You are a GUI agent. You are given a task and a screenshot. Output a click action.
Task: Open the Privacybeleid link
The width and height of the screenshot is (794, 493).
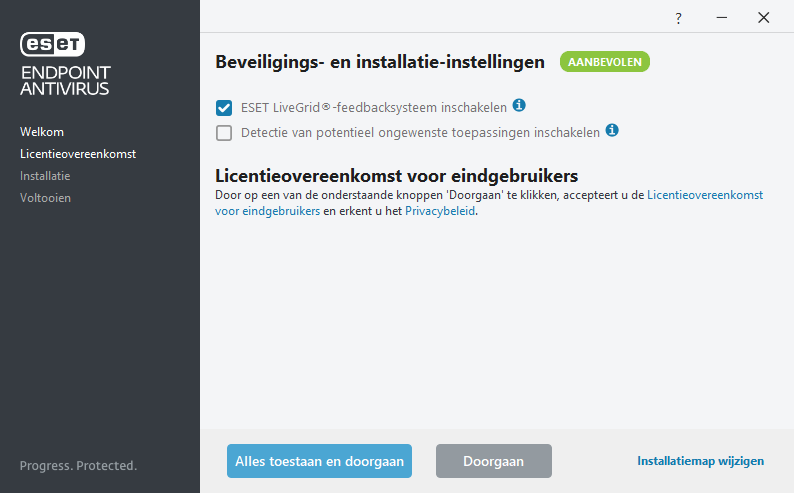440,212
